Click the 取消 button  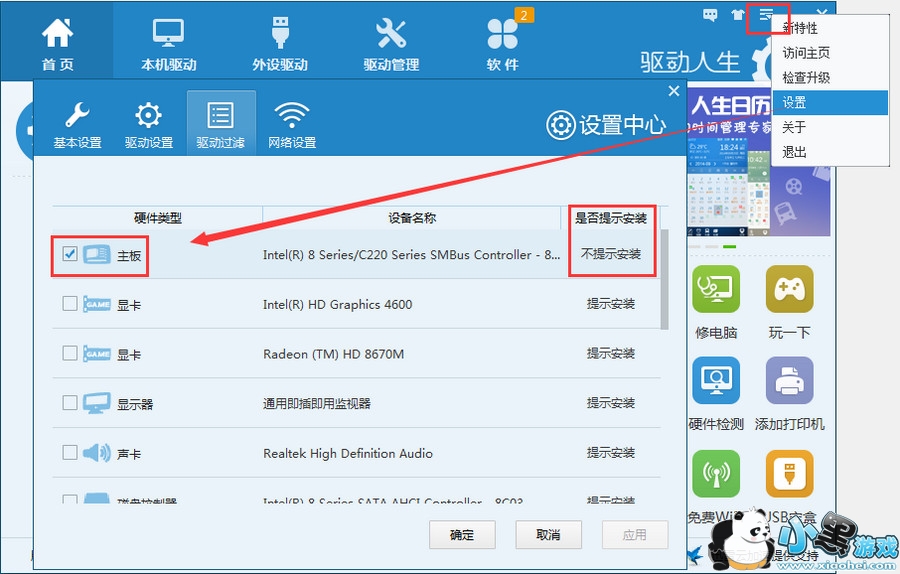click(548, 535)
